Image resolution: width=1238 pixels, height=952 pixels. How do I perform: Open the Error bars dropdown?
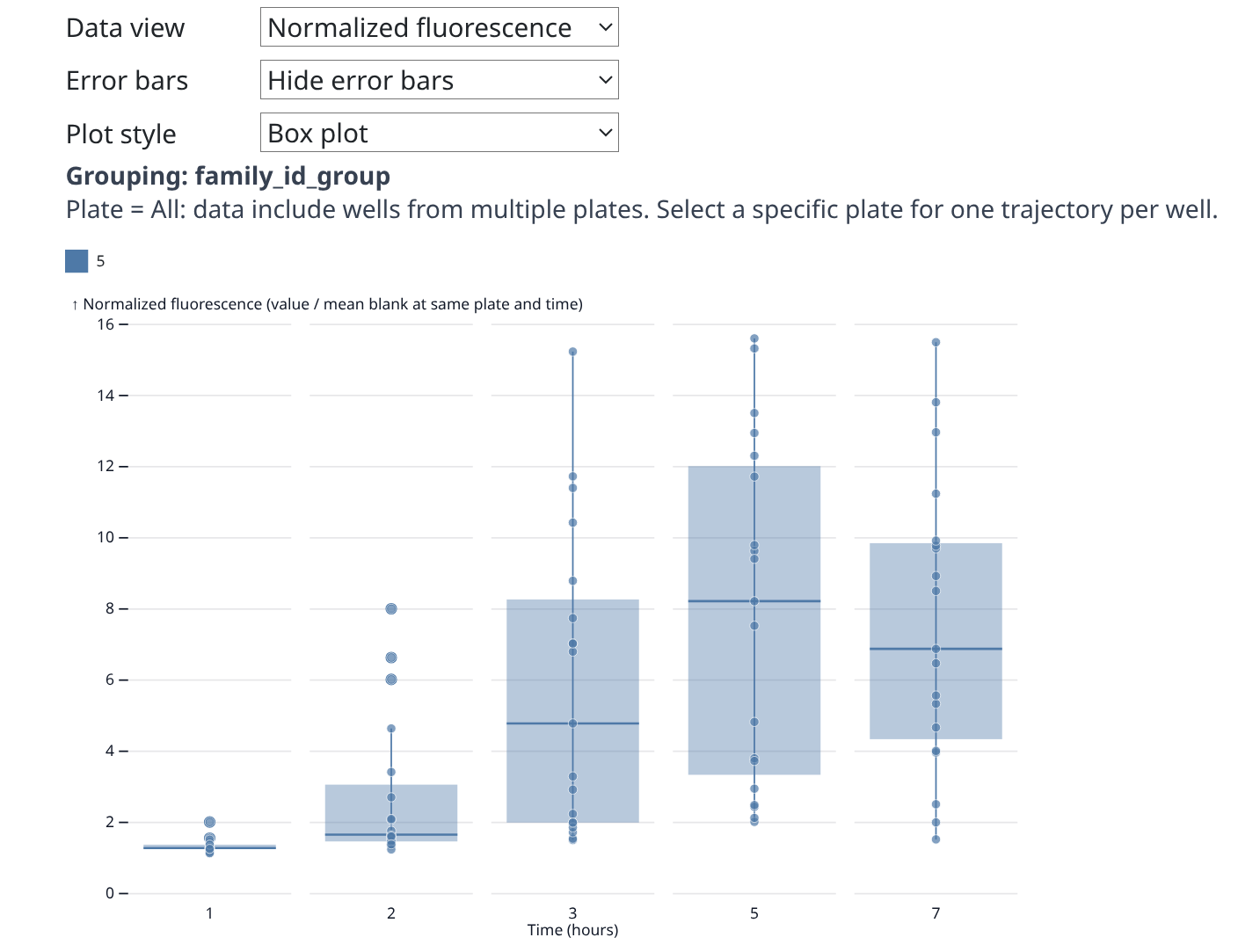pos(439,80)
